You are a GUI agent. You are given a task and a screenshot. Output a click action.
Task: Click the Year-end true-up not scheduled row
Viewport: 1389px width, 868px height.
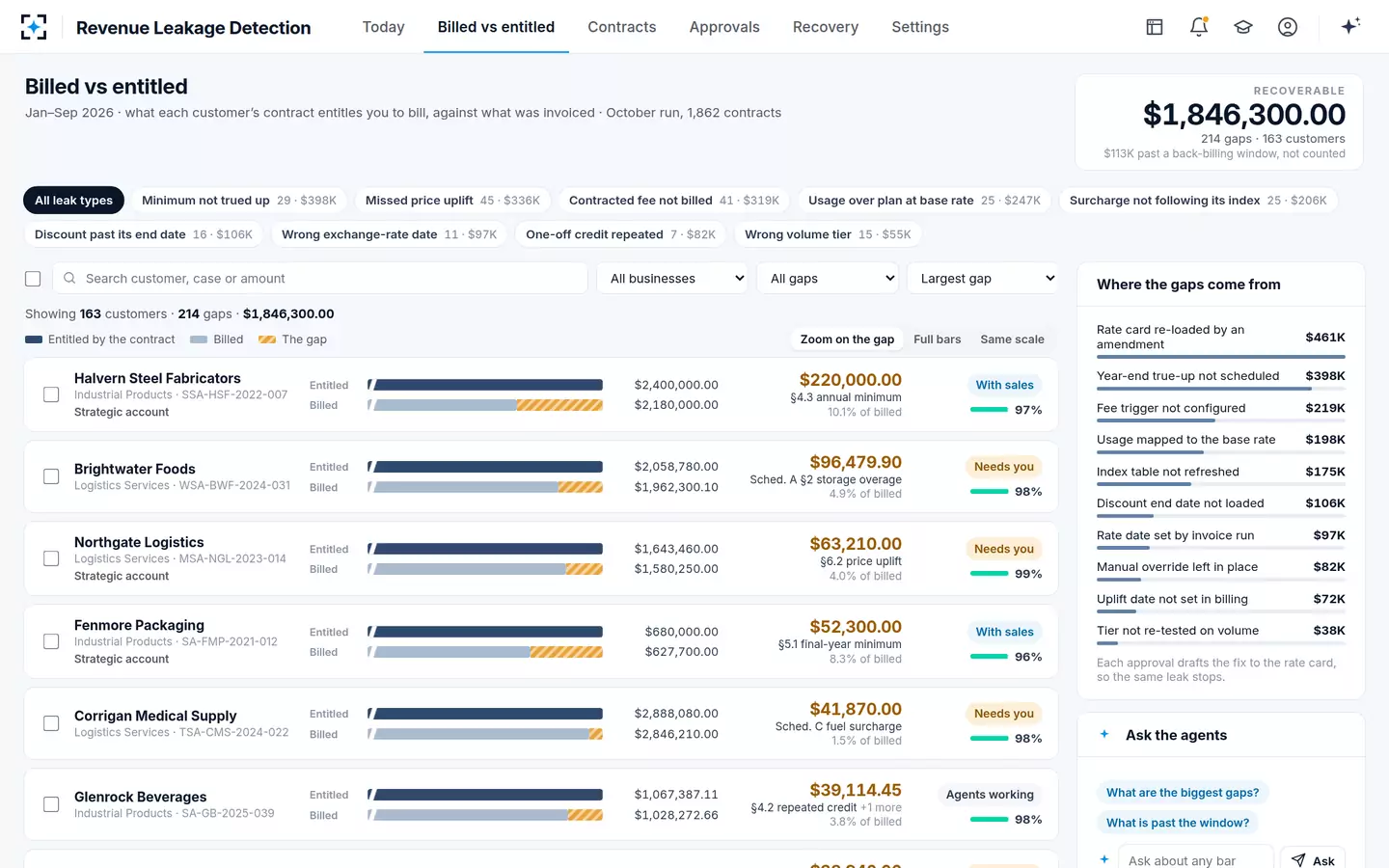1221,380
